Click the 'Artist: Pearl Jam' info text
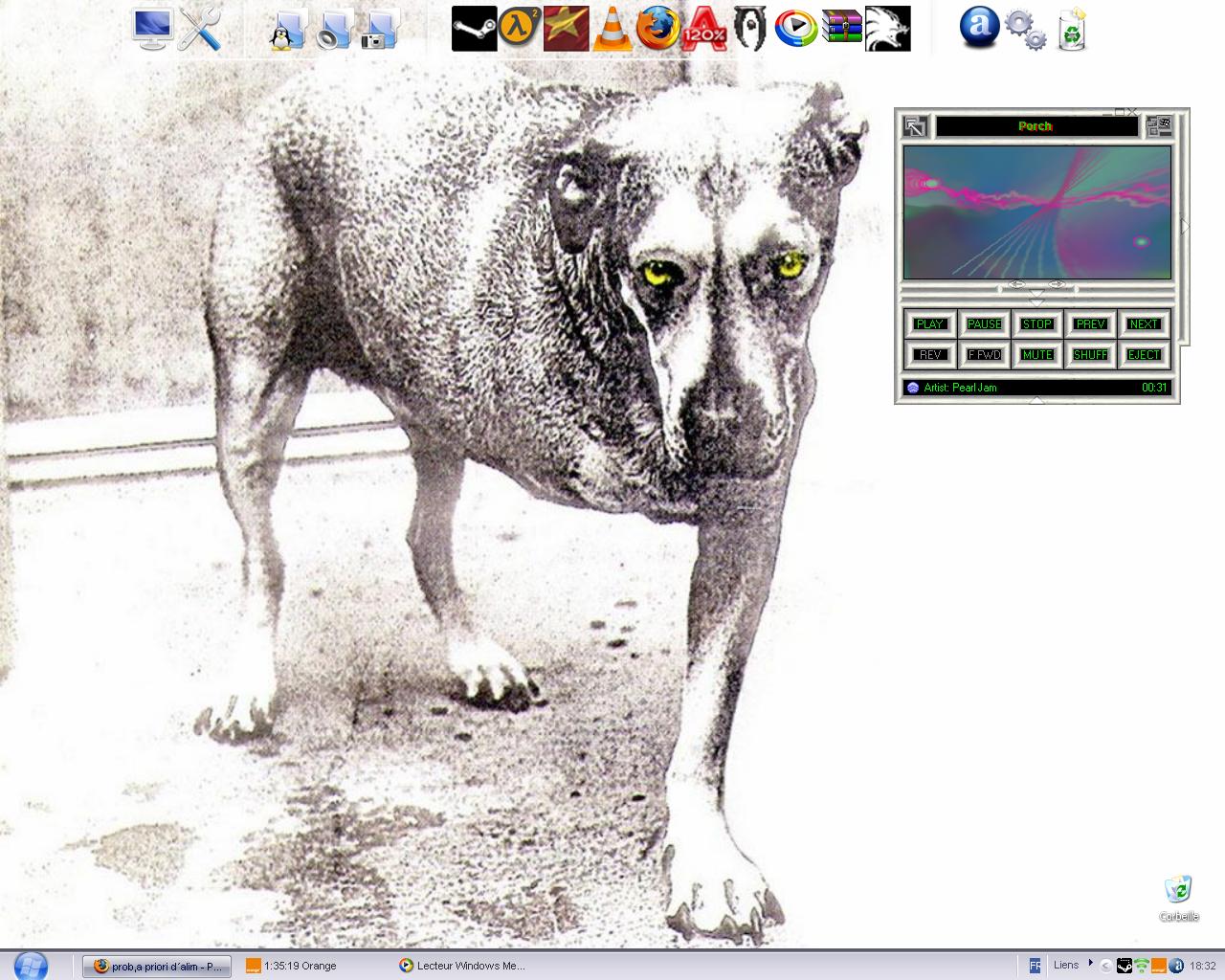Image resolution: width=1225 pixels, height=980 pixels. 960,388
